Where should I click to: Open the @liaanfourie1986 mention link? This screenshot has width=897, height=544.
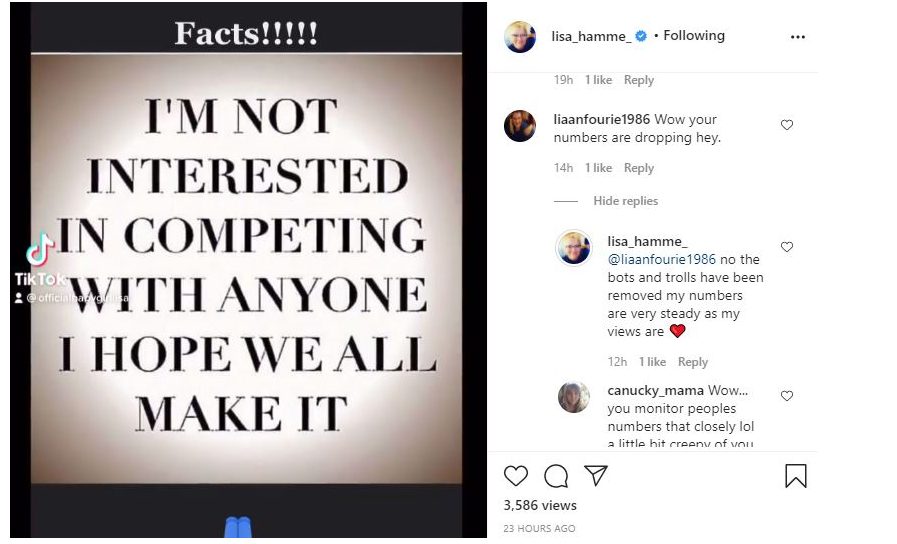coord(661,259)
